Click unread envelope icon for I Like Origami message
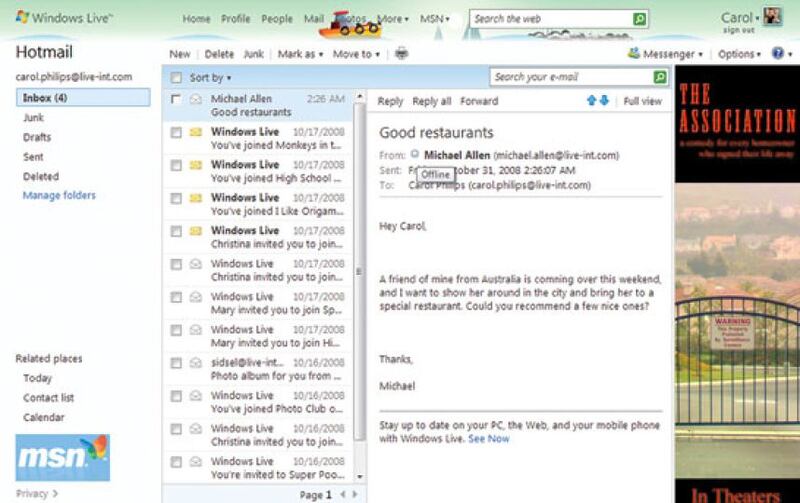The image size is (800, 503). pyautogui.click(x=196, y=198)
